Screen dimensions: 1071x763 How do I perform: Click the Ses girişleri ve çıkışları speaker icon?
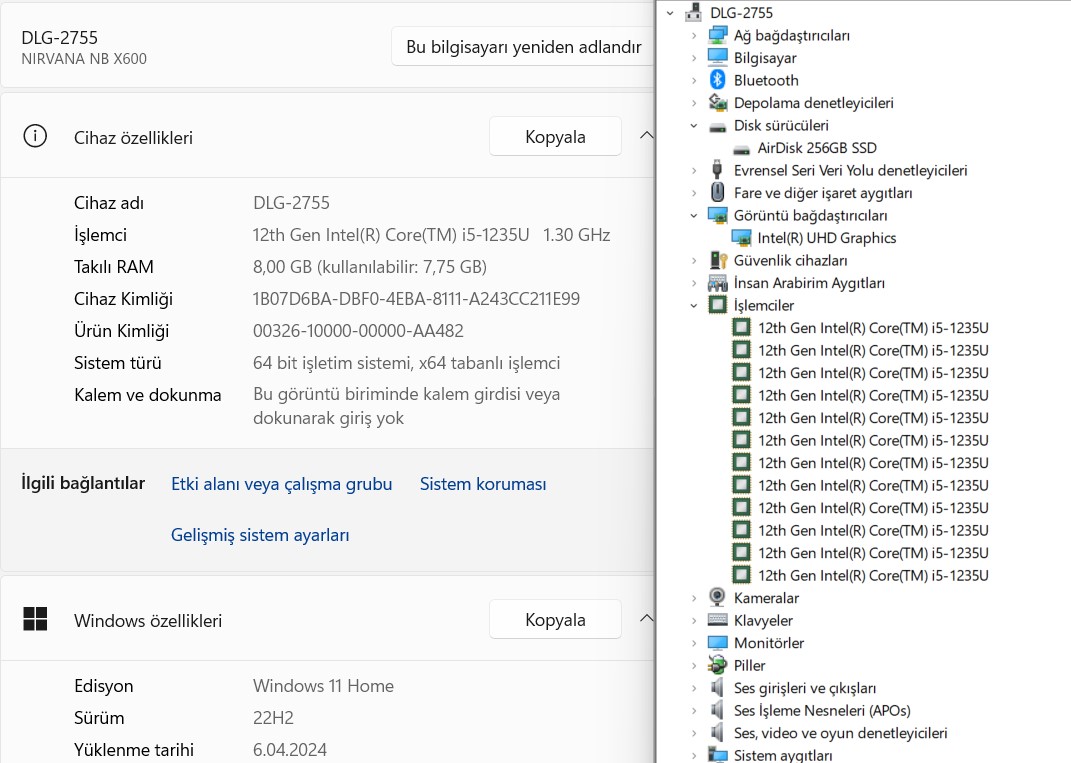coord(717,687)
